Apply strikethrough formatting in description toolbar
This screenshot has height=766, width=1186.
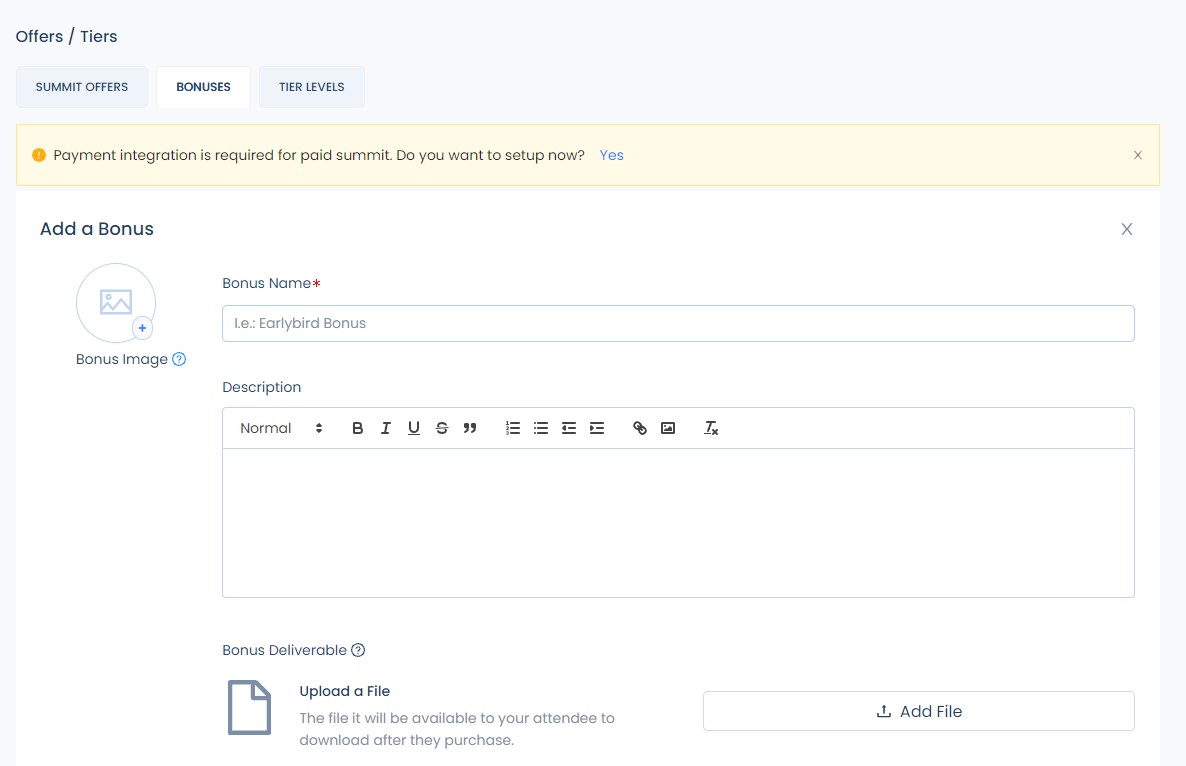tap(442, 428)
